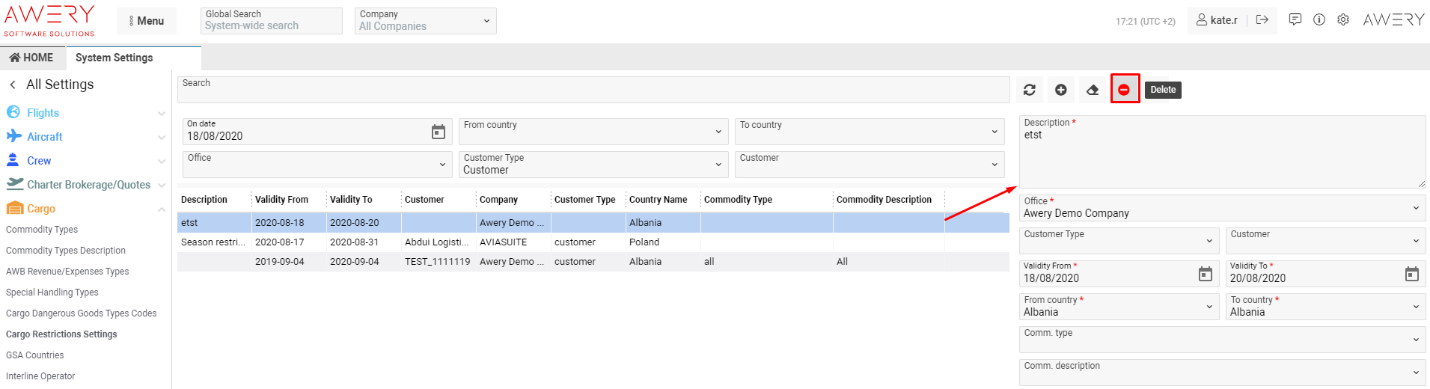Image resolution: width=1430 pixels, height=389 pixels.
Task: Open AWB Revenue/Expenses Types settings
Action: pyautogui.click(x=67, y=271)
